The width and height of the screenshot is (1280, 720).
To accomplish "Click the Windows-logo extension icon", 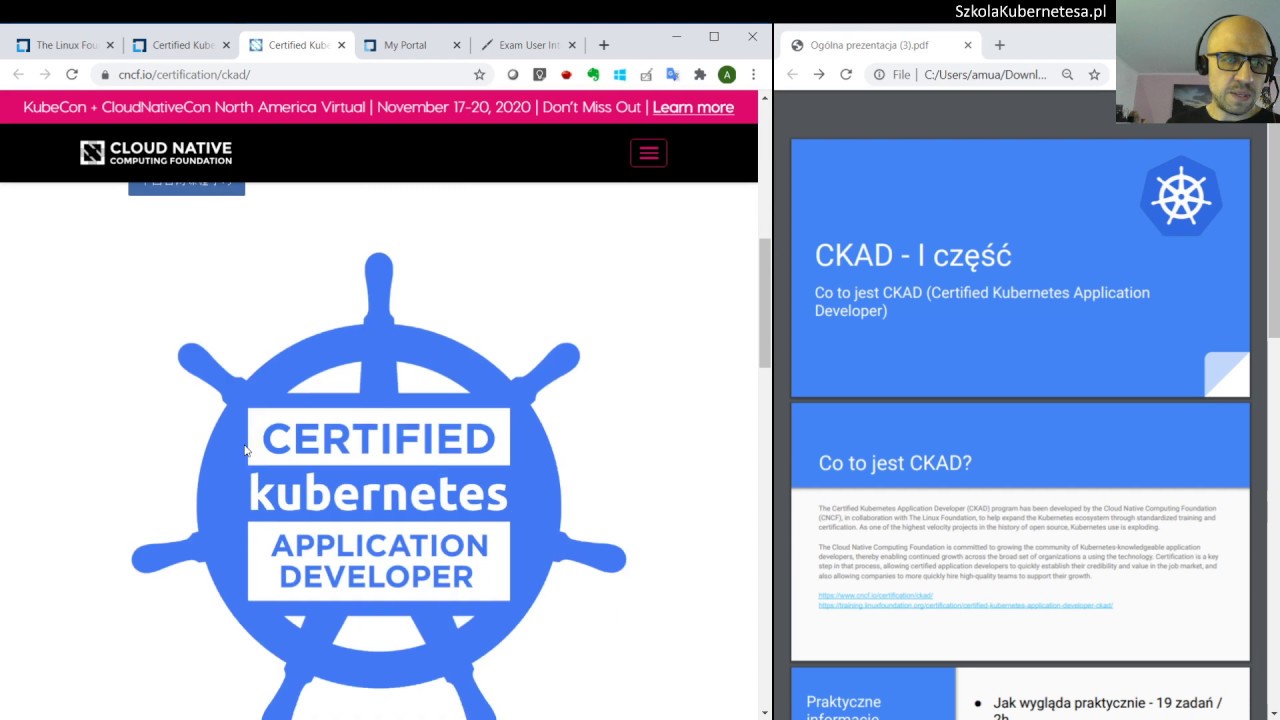I will click(620, 74).
